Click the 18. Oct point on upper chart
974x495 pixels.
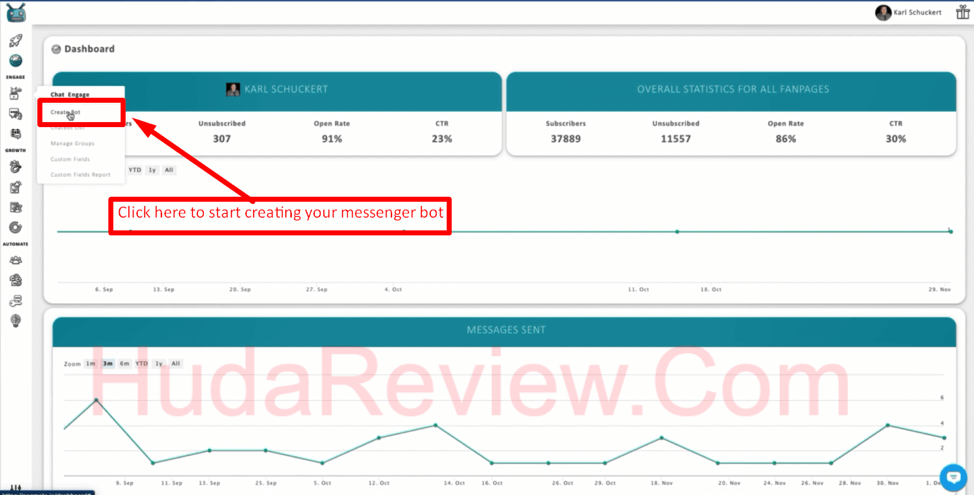(x=677, y=232)
